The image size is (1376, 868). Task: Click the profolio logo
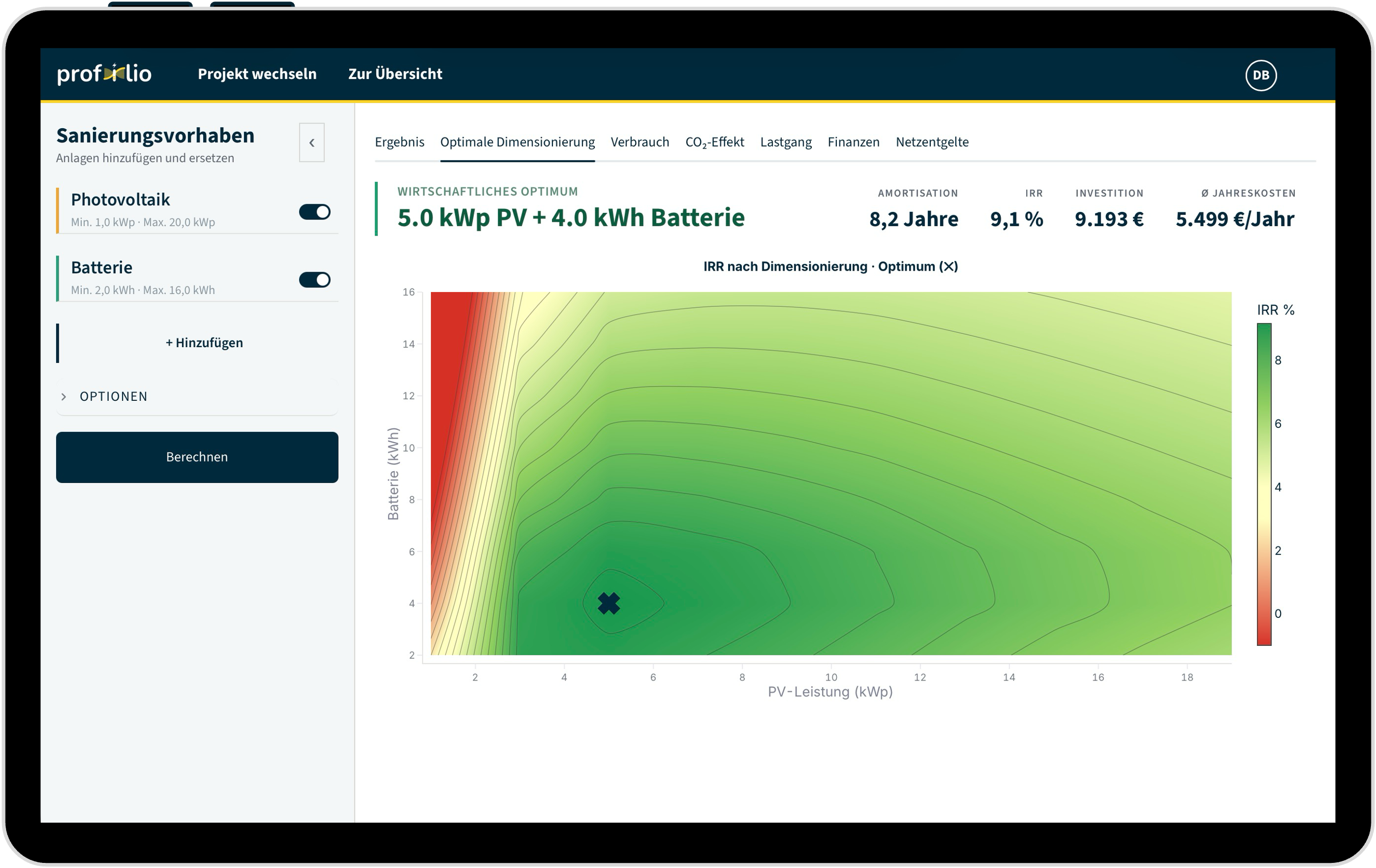(x=104, y=74)
